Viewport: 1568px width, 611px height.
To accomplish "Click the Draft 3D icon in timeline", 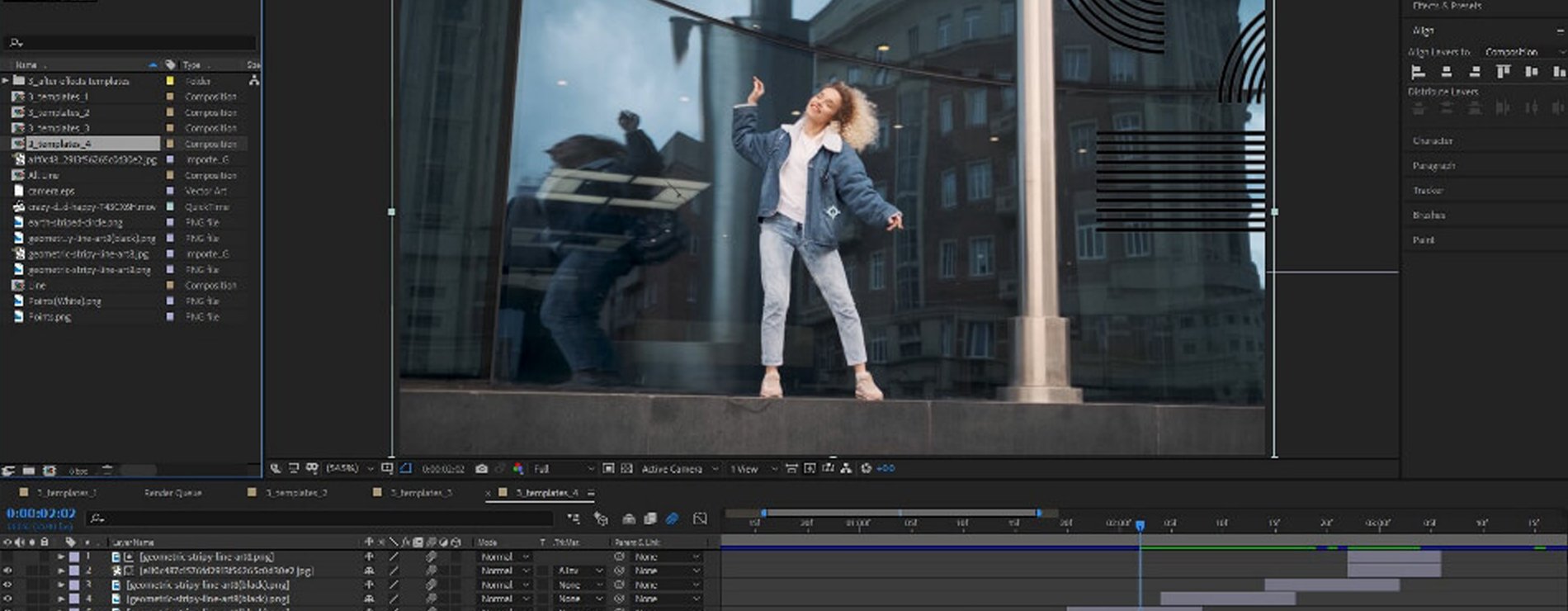I will [x=601, y=519].
